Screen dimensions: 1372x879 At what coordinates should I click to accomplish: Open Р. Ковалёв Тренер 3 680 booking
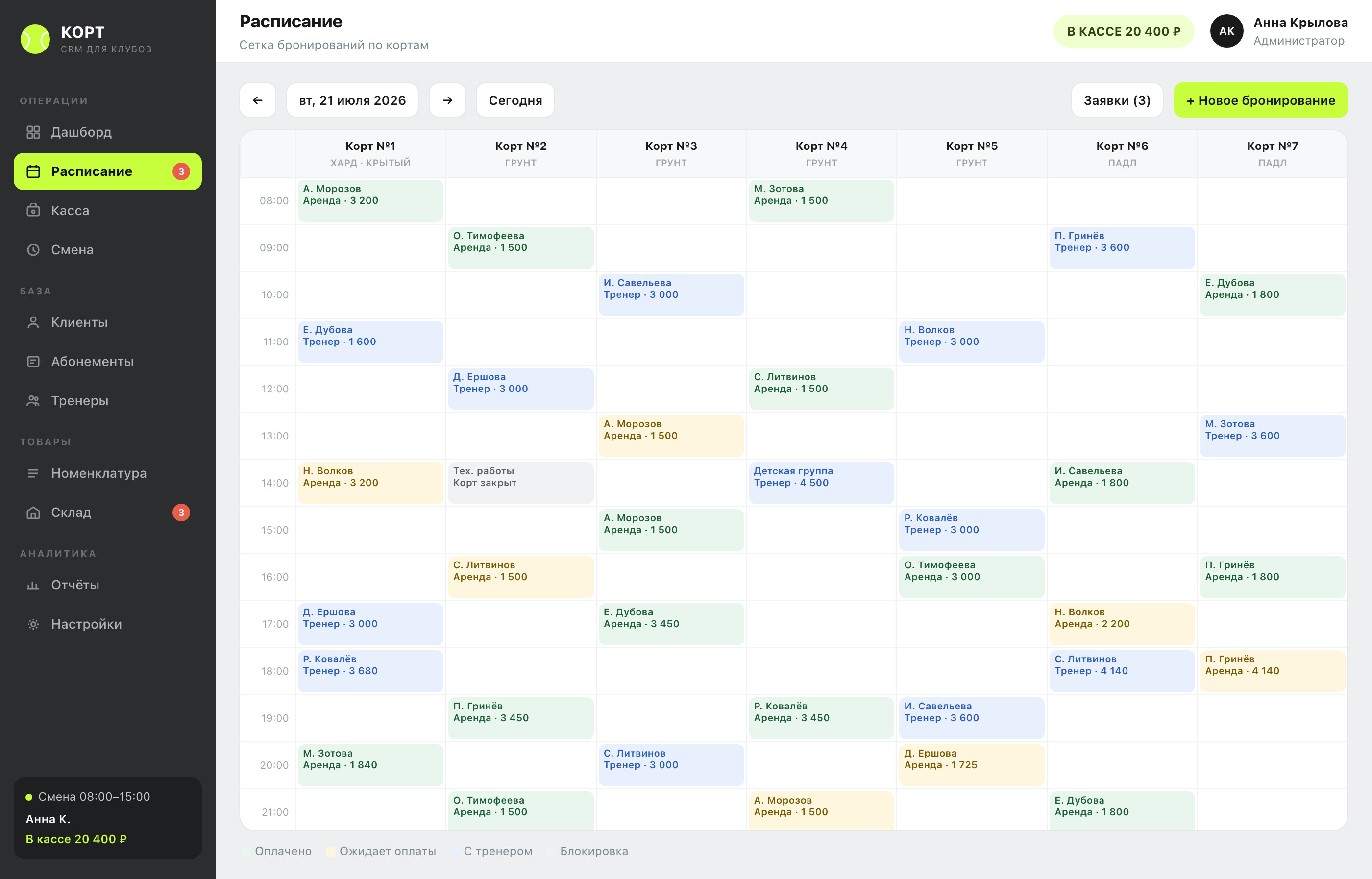(x=370, y=671)
